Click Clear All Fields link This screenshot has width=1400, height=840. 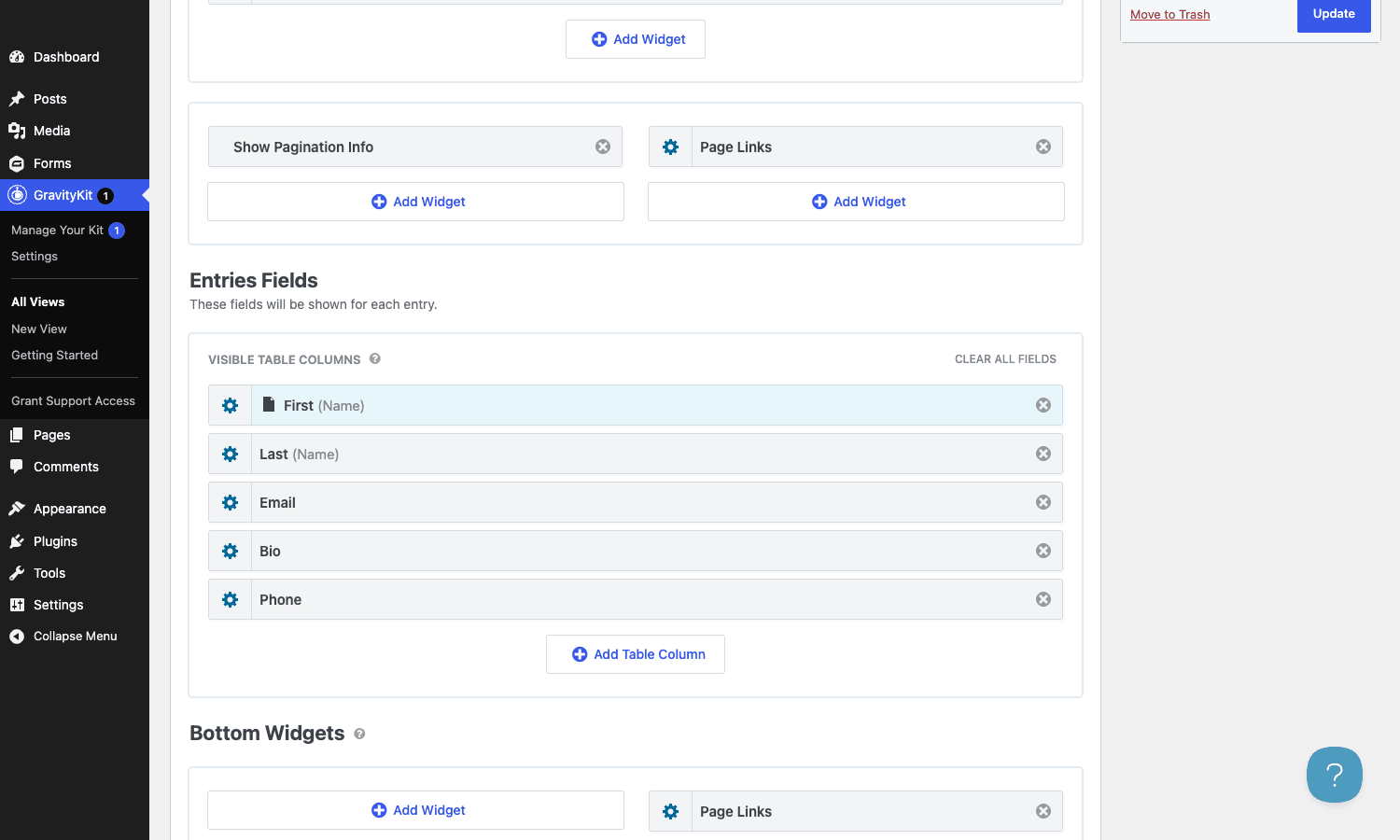pos(1005,358)
